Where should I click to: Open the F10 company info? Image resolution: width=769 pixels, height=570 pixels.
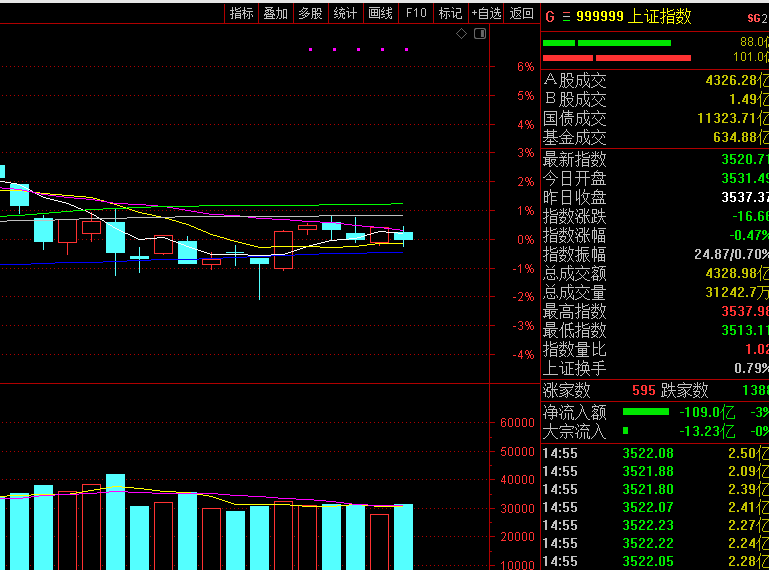point(416,13)
